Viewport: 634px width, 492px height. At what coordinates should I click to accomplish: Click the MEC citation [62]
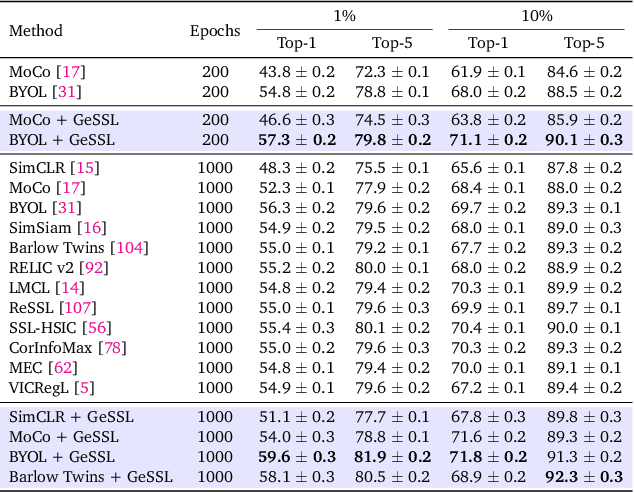tap(63, 367)
